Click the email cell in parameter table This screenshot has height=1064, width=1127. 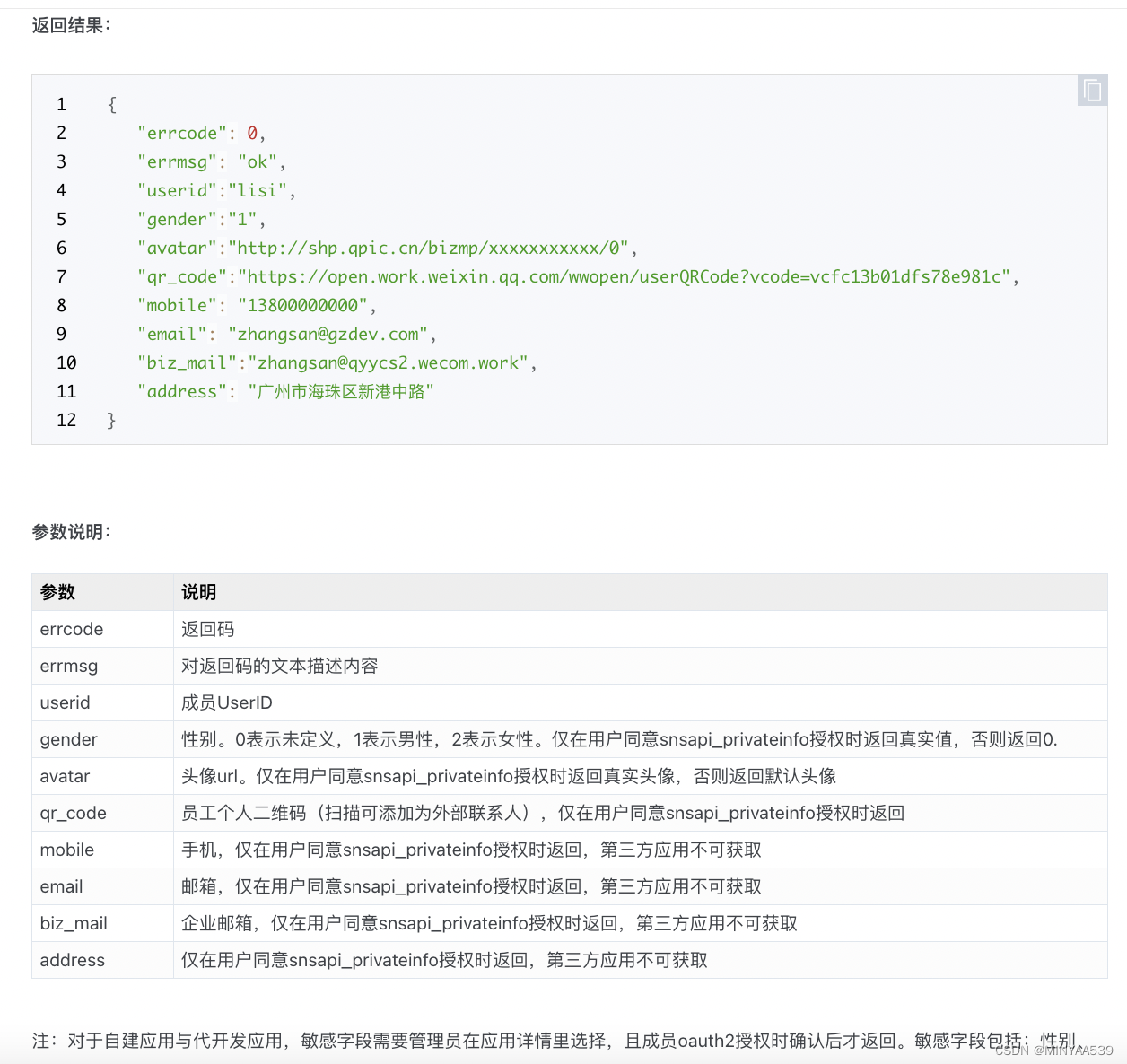click(x=102, y=886)
